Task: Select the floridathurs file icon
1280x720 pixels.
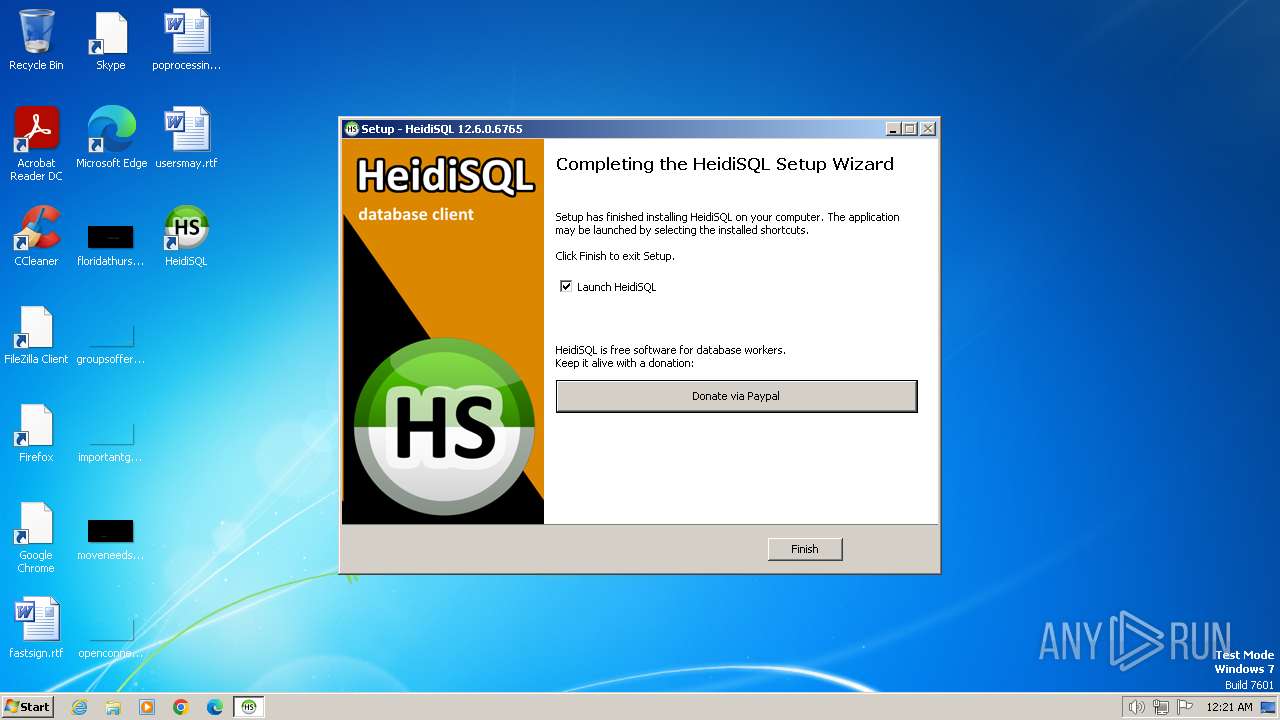Action: coord(110,245)
